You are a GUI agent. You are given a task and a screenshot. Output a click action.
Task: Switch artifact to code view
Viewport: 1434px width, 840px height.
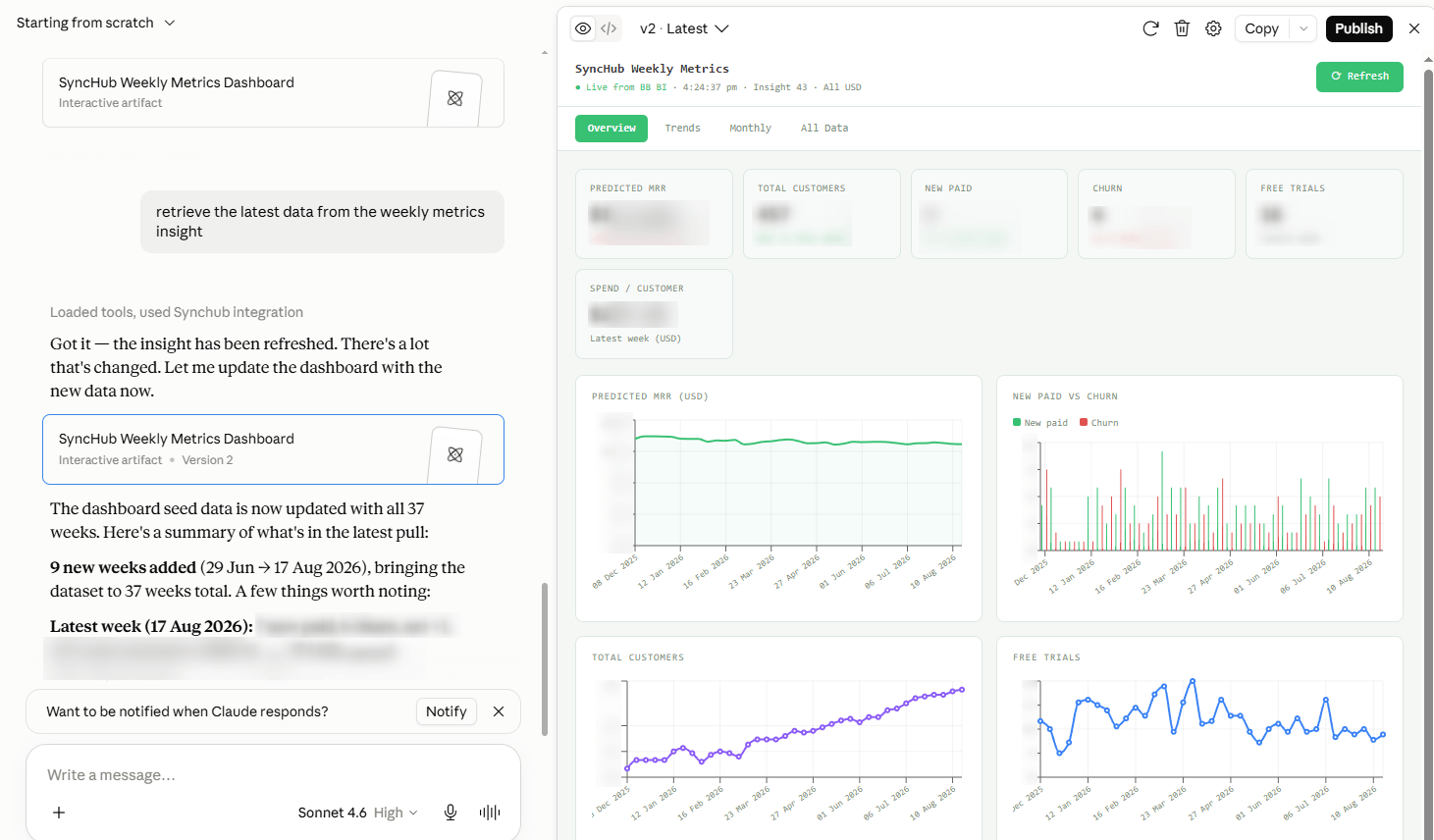pos(609,28)
